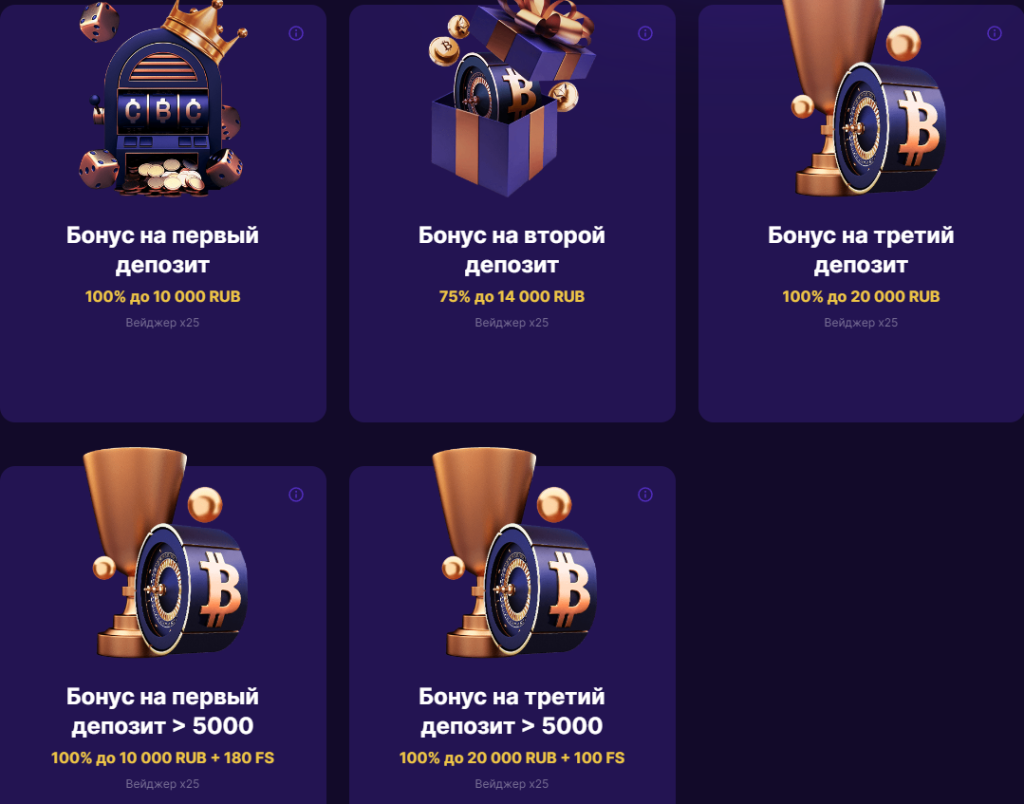1024x804 pixels.
Task: Click trophy image on third deposit > 5000 card
Action: pos(515,552)
